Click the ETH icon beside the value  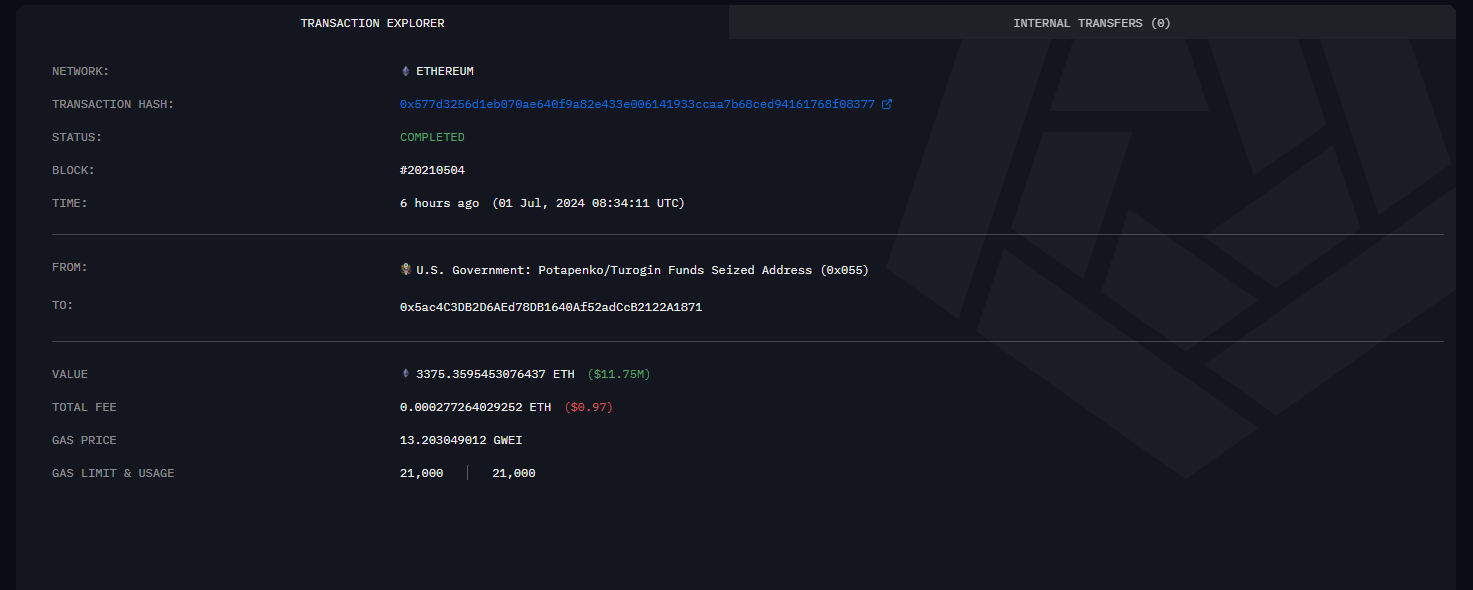pos(405,374)
